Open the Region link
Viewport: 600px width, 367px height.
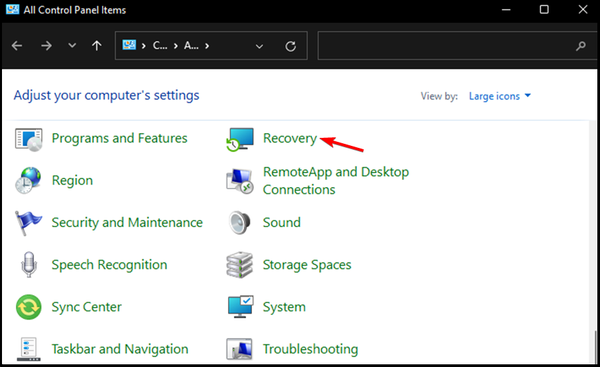[72, 180]
